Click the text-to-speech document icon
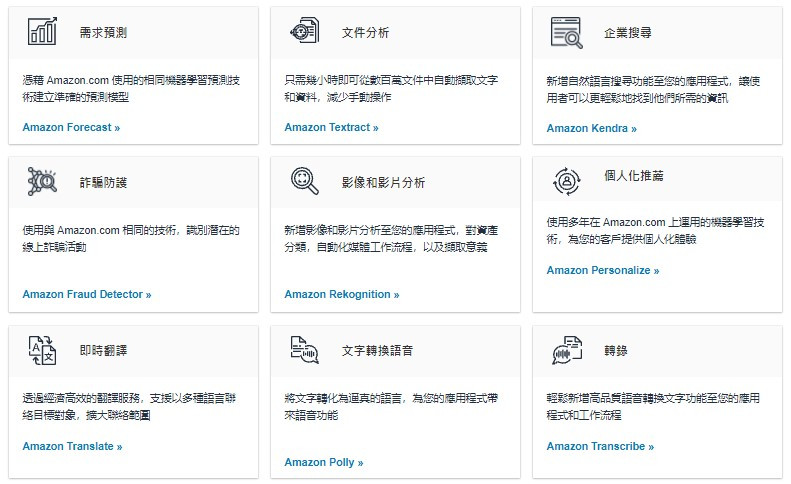Screen dimensions: 791x484 pos(305,350)
